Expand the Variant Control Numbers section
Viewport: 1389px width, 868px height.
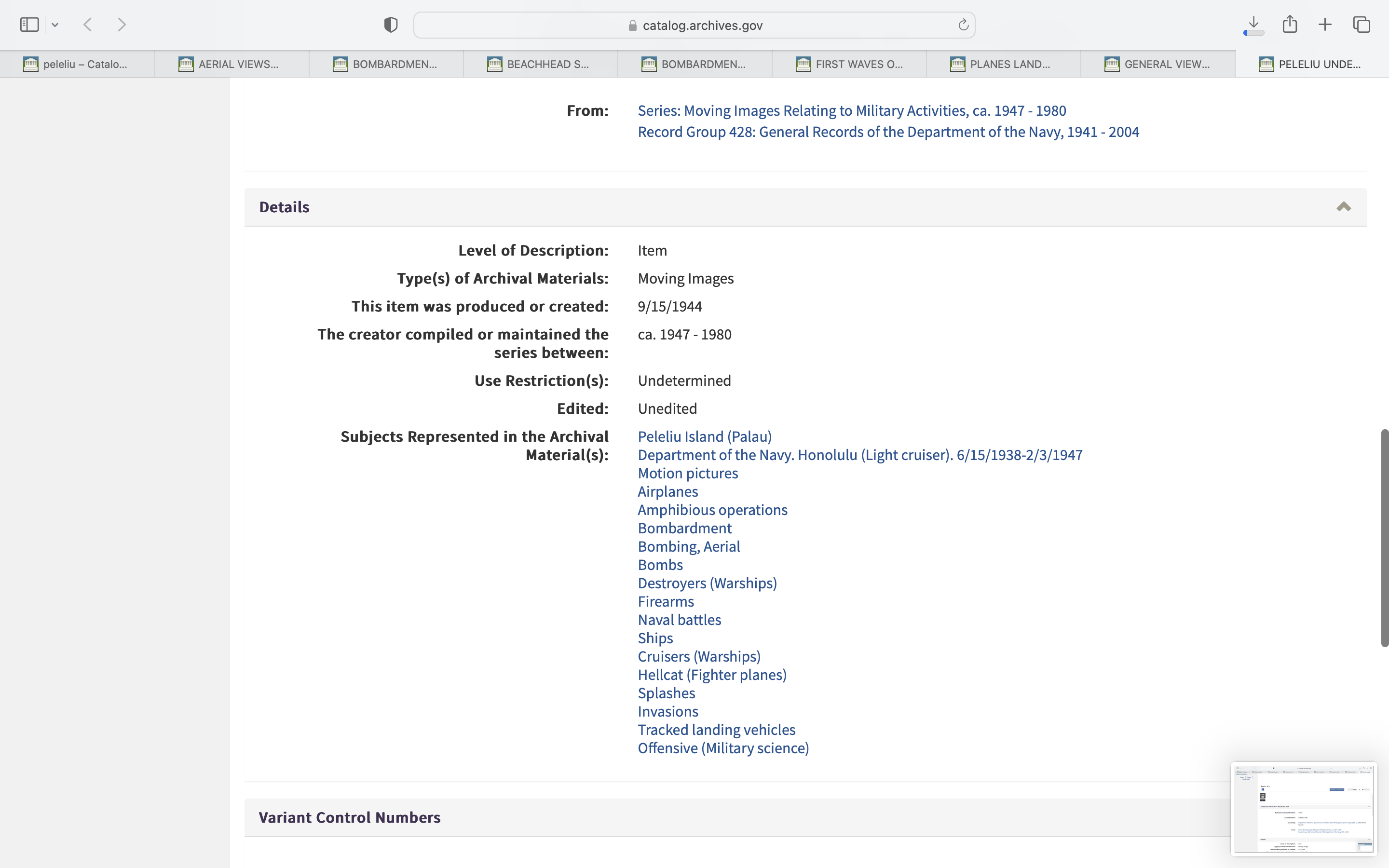point(350,817)
